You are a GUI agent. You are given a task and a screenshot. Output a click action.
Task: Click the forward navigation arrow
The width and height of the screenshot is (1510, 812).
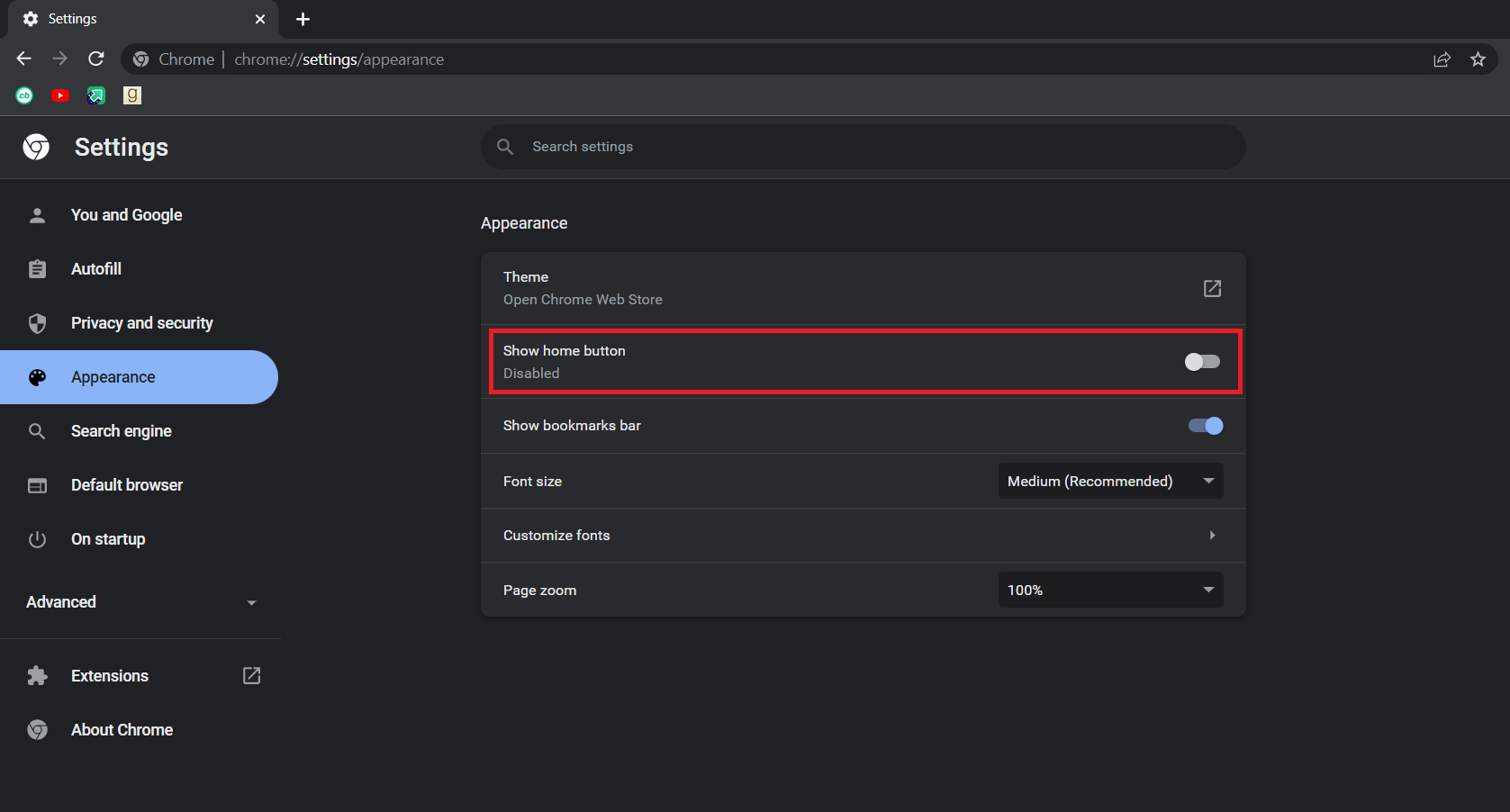(x=60, y=59)
